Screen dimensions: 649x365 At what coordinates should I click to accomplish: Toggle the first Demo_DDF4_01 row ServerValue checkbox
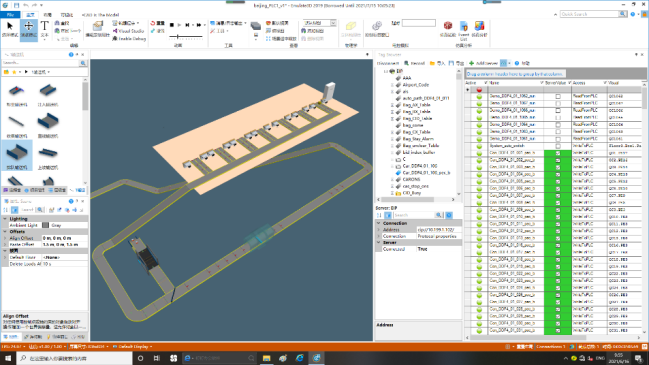tap(558, 96)
